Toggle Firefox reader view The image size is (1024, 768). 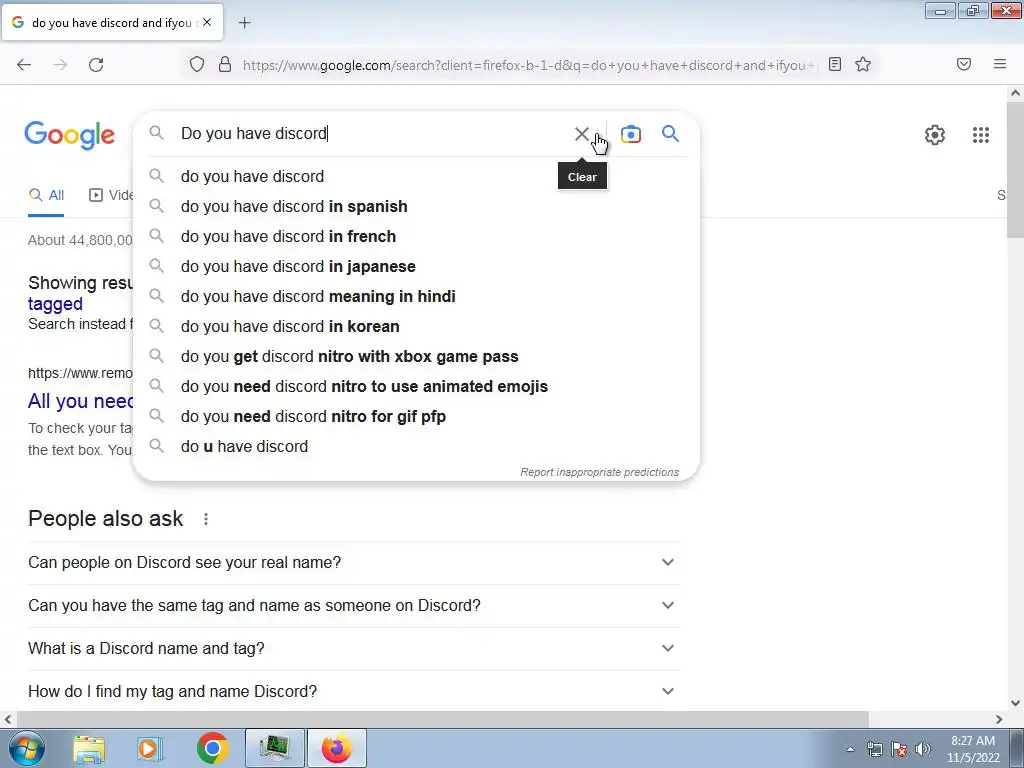835,64
